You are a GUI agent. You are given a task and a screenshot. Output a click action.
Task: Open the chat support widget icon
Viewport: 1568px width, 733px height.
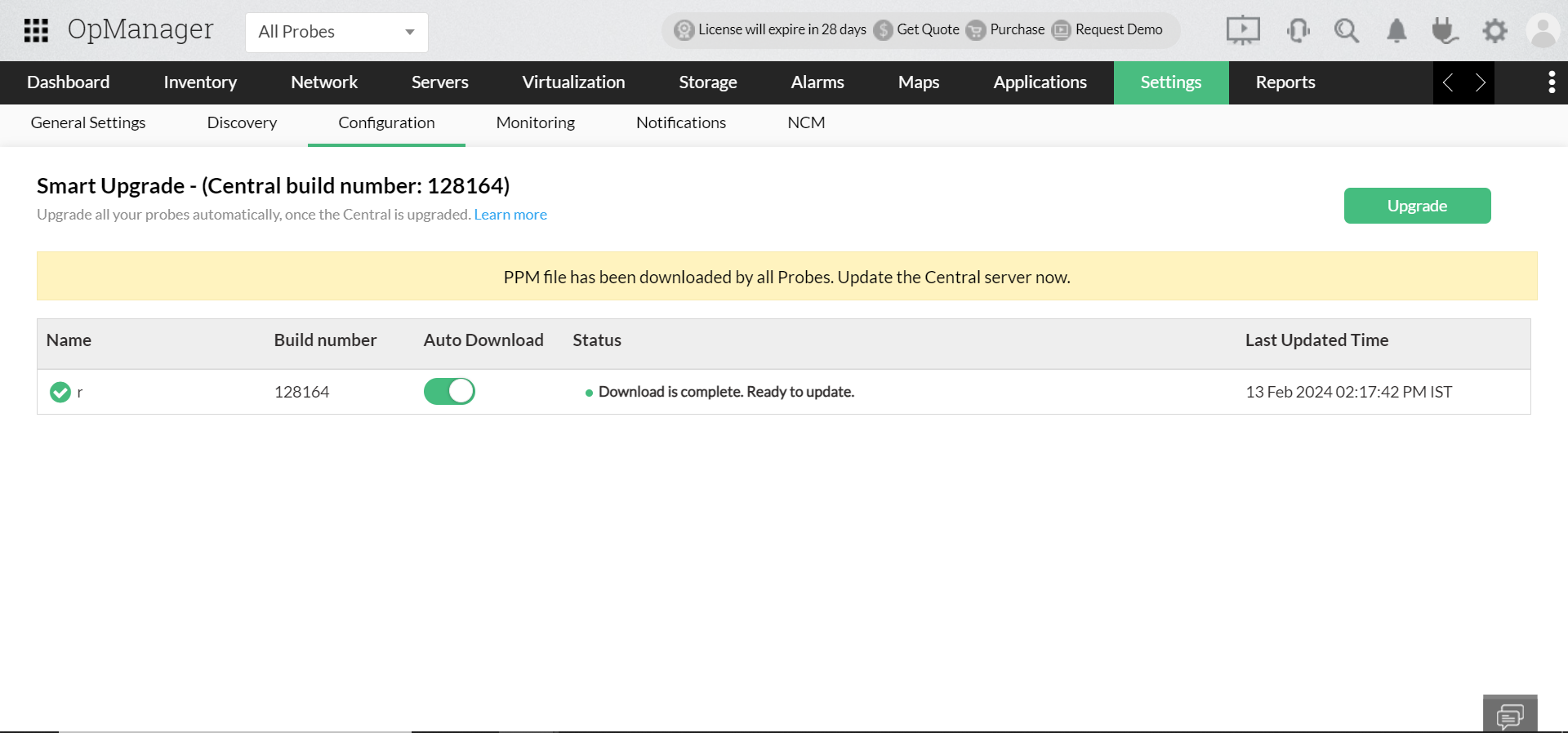pyautogui.click(x=1510, y=716)
